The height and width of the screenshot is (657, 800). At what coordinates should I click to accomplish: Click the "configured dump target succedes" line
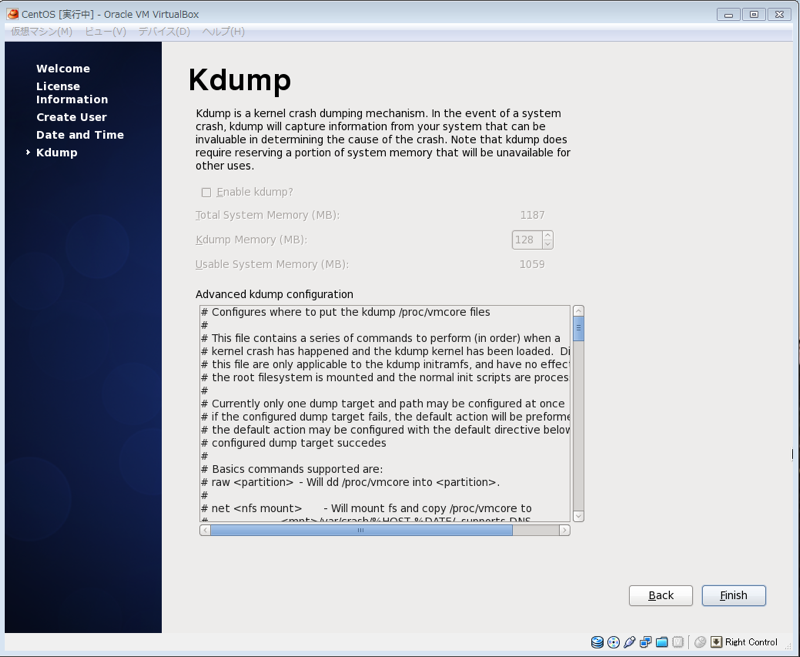click(x=294, y=443)
